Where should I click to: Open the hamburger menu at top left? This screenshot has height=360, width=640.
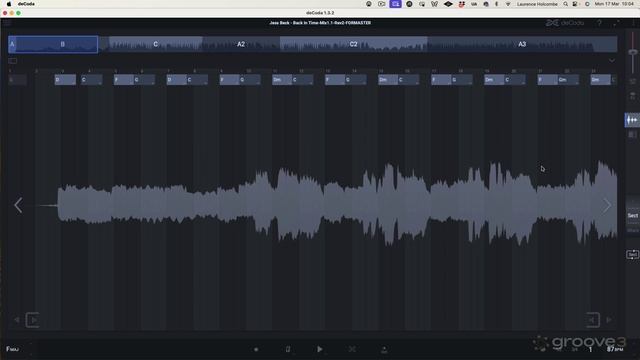7,23
